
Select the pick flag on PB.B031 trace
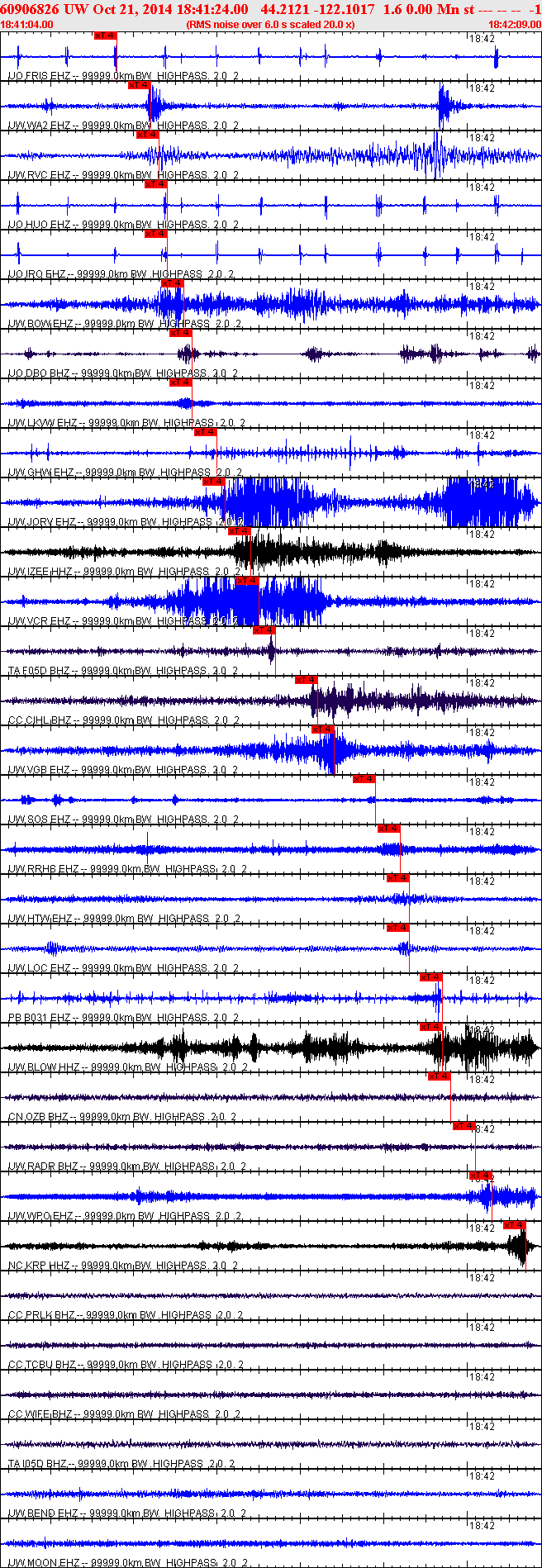tap(431, 977)
